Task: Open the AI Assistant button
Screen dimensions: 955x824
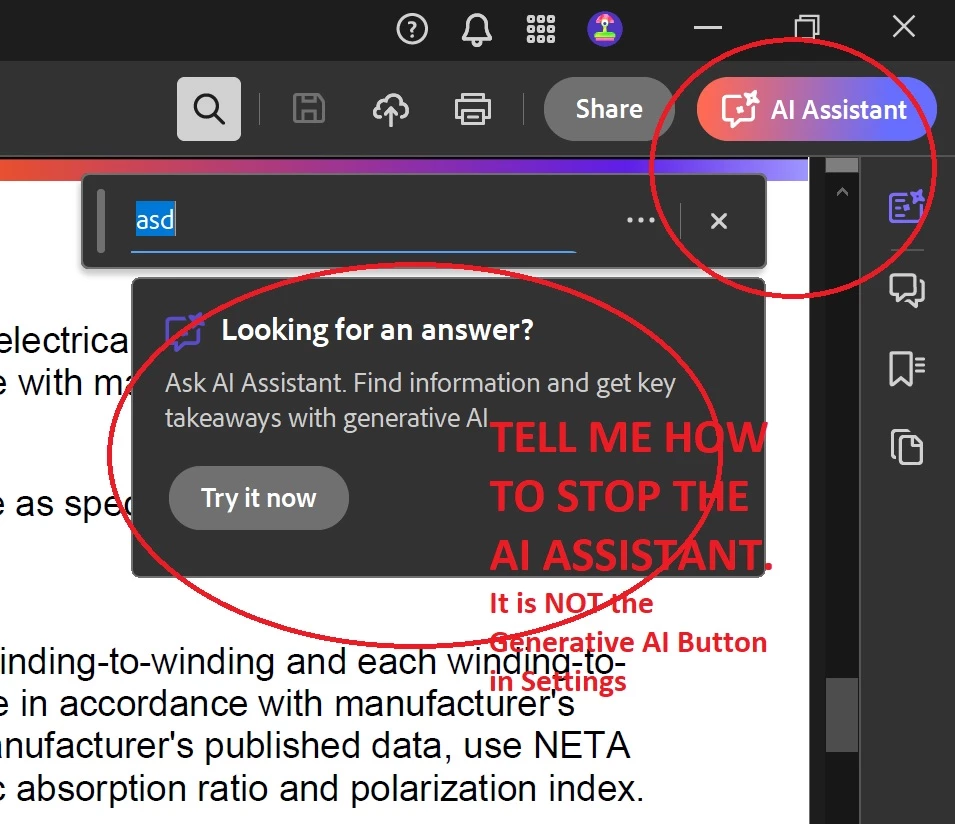Action: 816,109
